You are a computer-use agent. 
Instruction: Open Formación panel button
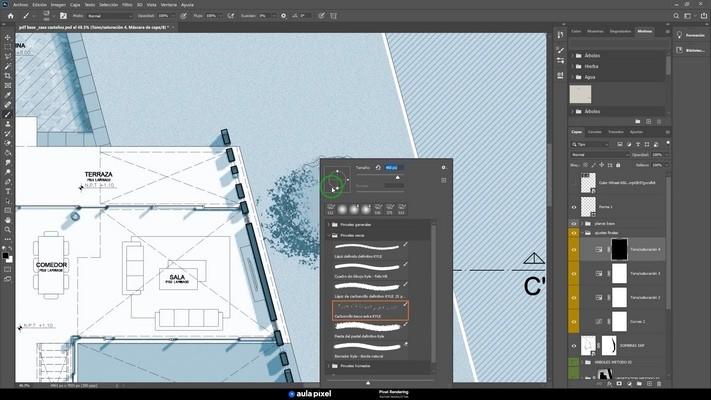pyautogui.click(x=691, y=35)
